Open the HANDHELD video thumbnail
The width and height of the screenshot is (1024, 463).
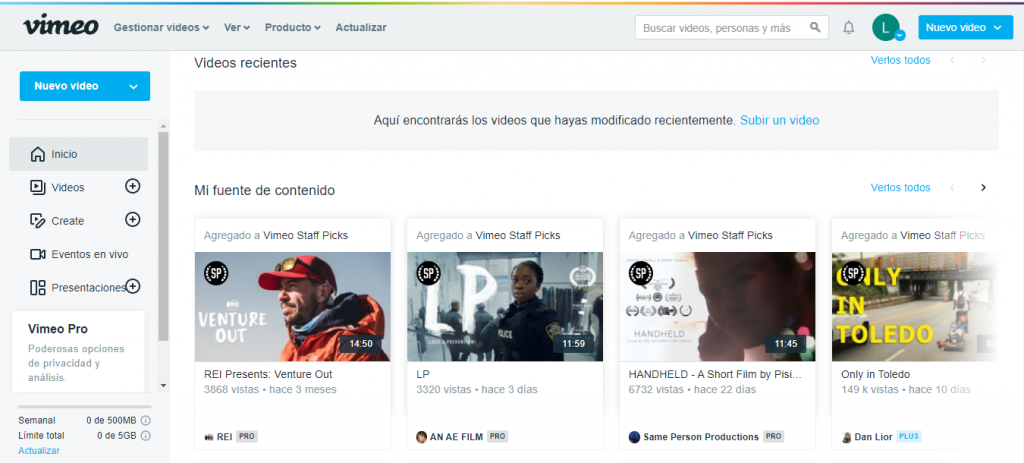(x=717, y=306)
